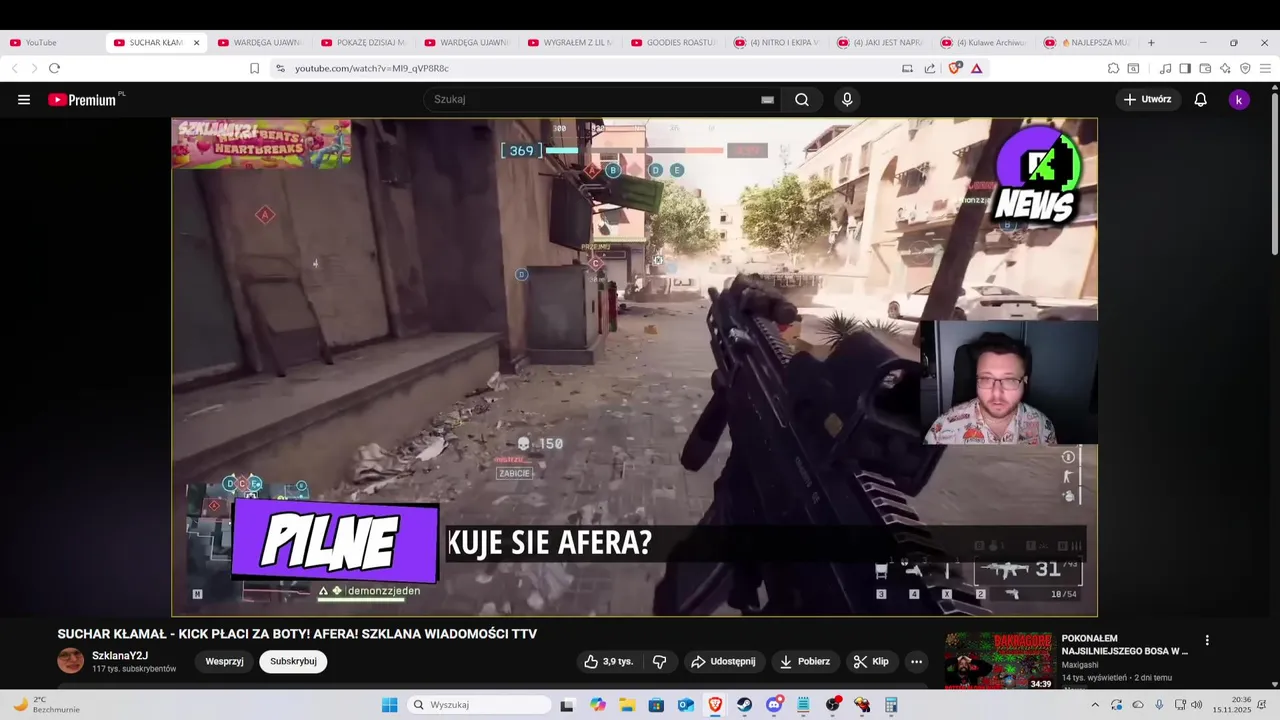The image size is (1280, 720).
Task: Click the Windows taskbar 'Wyszukaj' search box
Action: point(480,705)
